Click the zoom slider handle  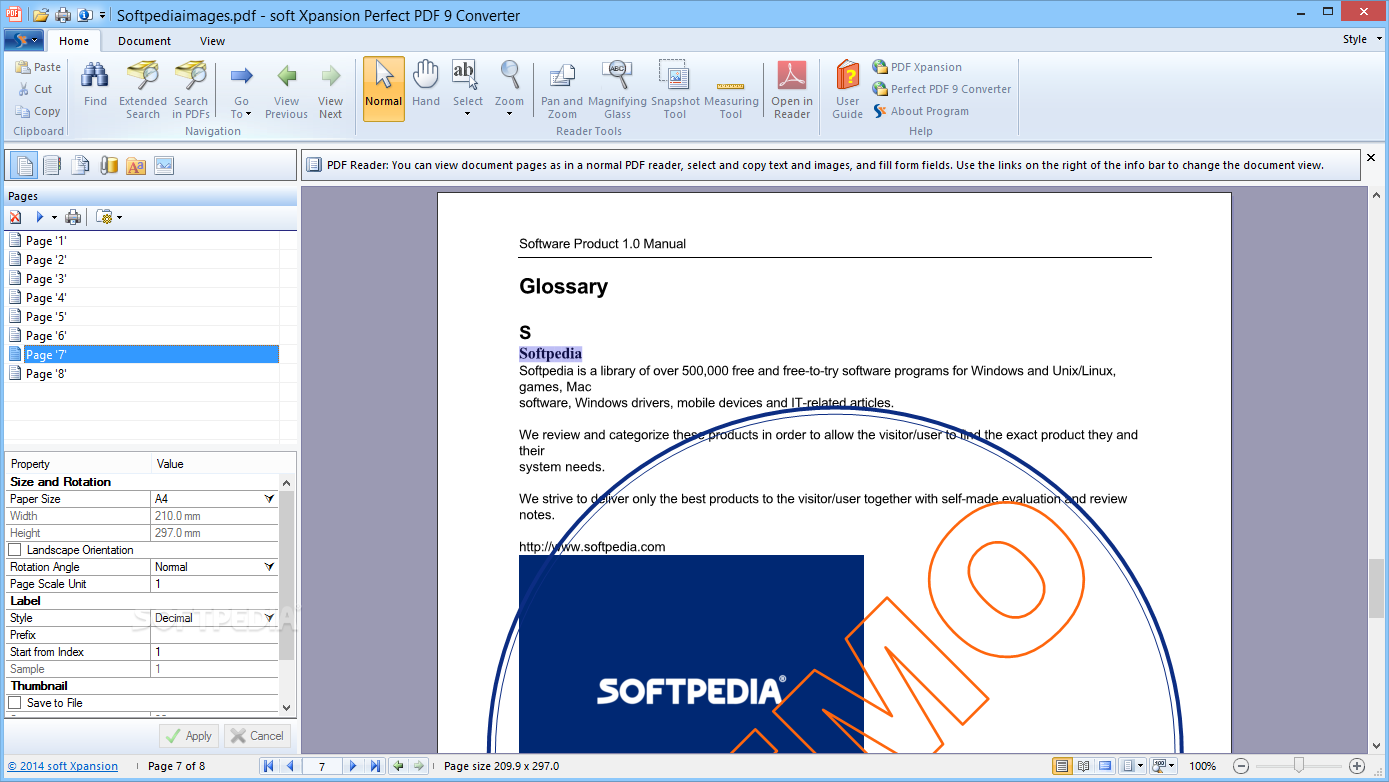tap(1299, 766)
